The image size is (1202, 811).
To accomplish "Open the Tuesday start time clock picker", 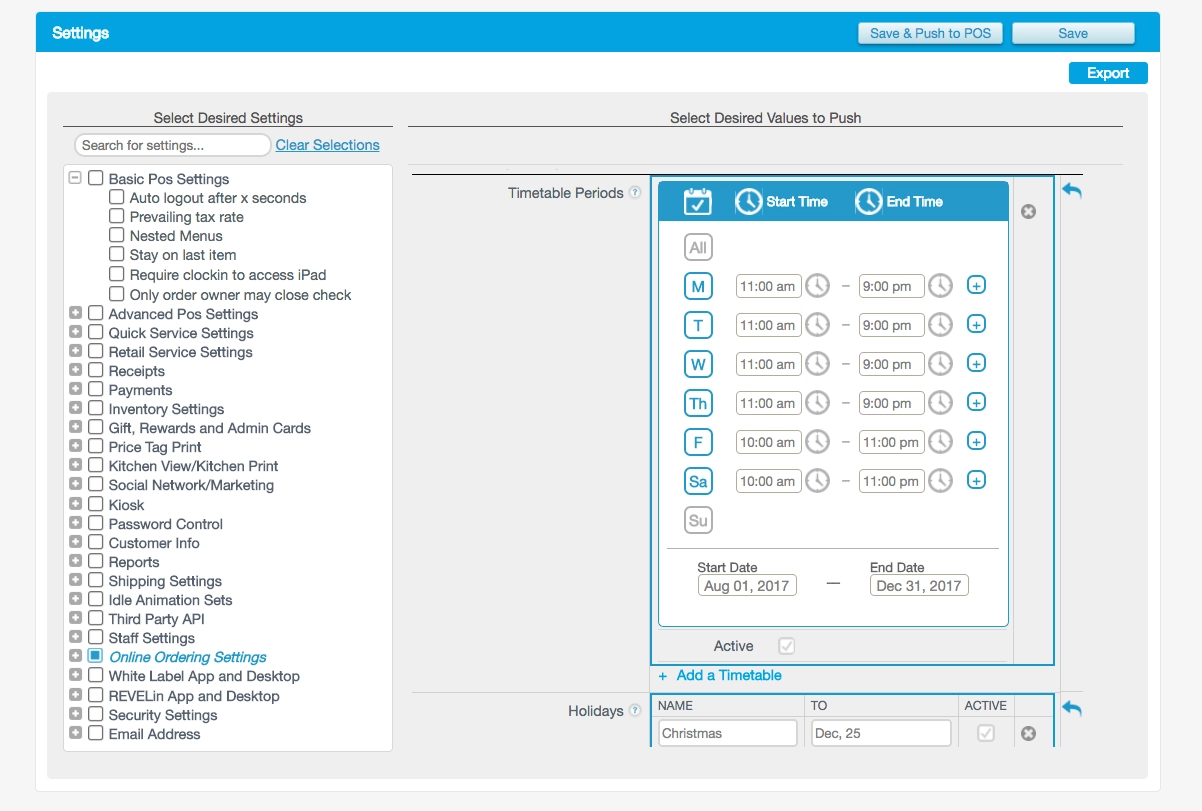I will 818,325.
